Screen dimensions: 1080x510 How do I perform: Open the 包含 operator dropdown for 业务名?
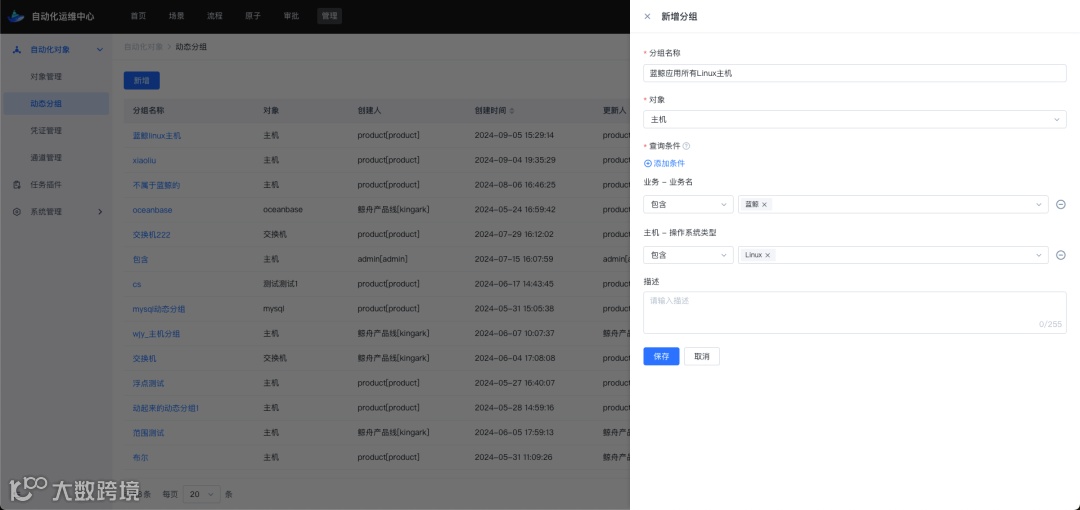[688, 205]
